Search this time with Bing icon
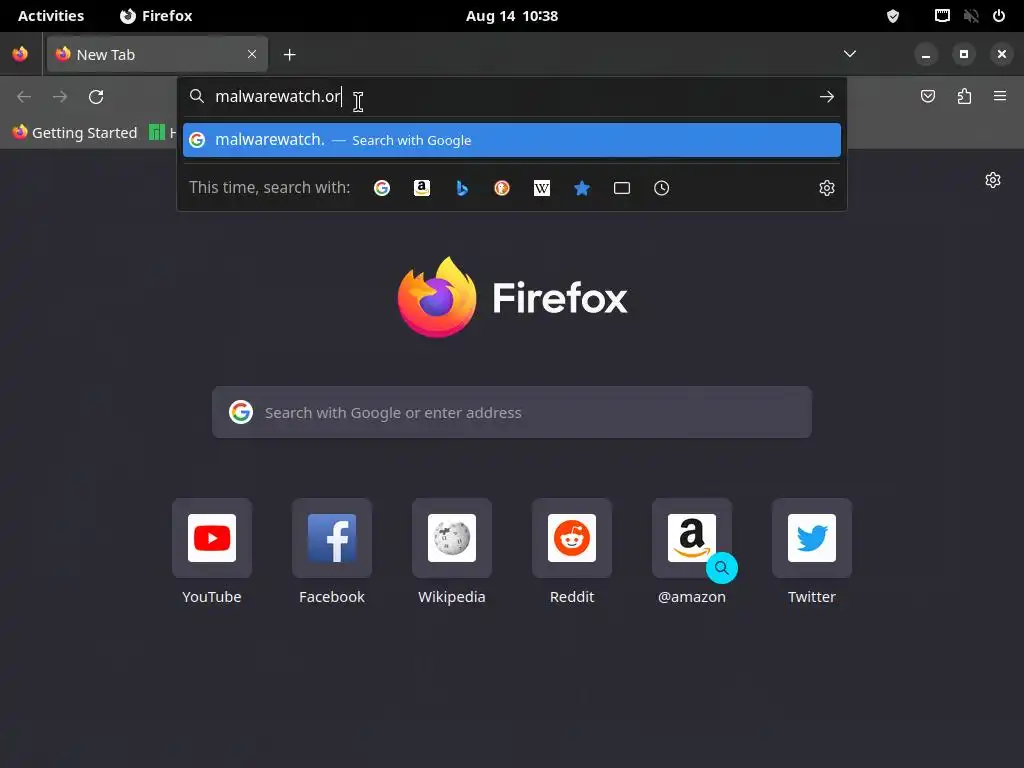The width and height of the screenshot is (1024, 768). pyautogui.click(x=462, y=188)
